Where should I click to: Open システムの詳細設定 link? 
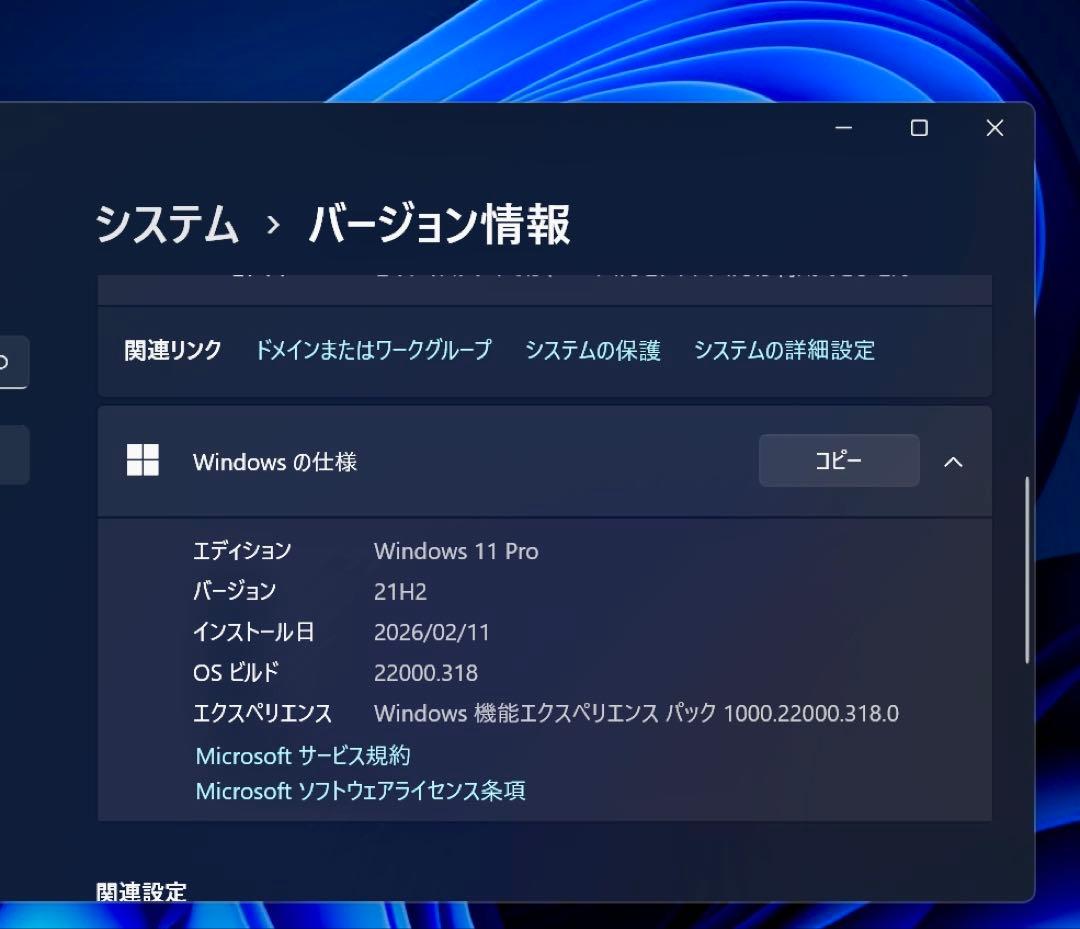tap(783, 351)
